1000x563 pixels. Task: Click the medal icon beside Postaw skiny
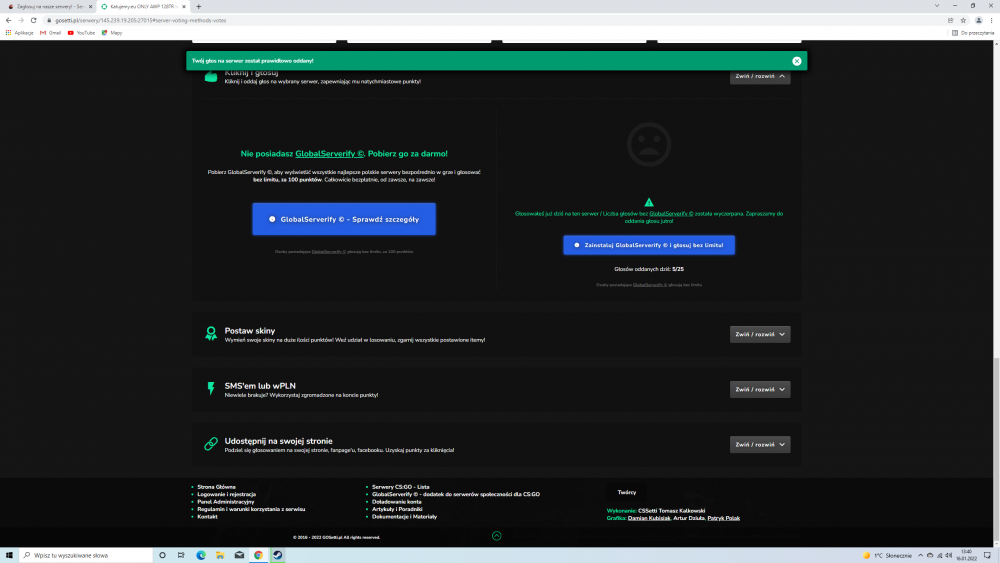(211, 333)
